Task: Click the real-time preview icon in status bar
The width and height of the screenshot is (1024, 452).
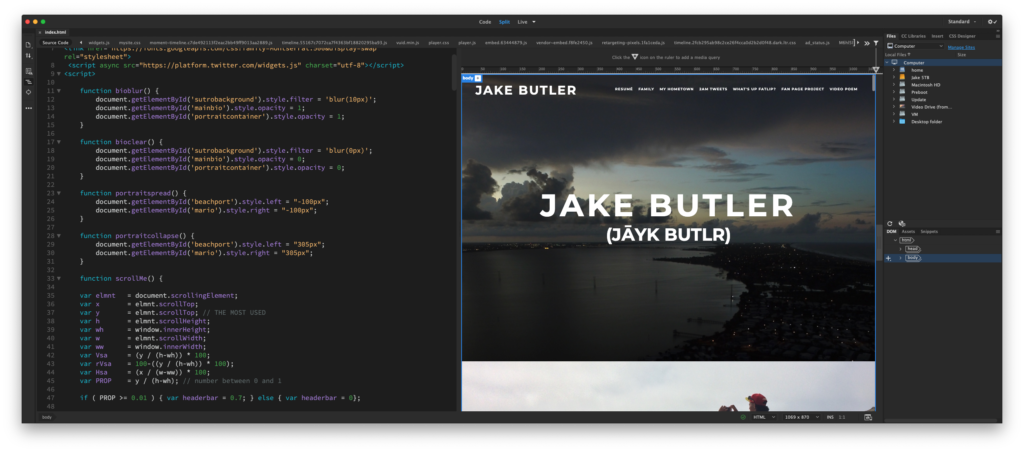Action: (866, 416)
